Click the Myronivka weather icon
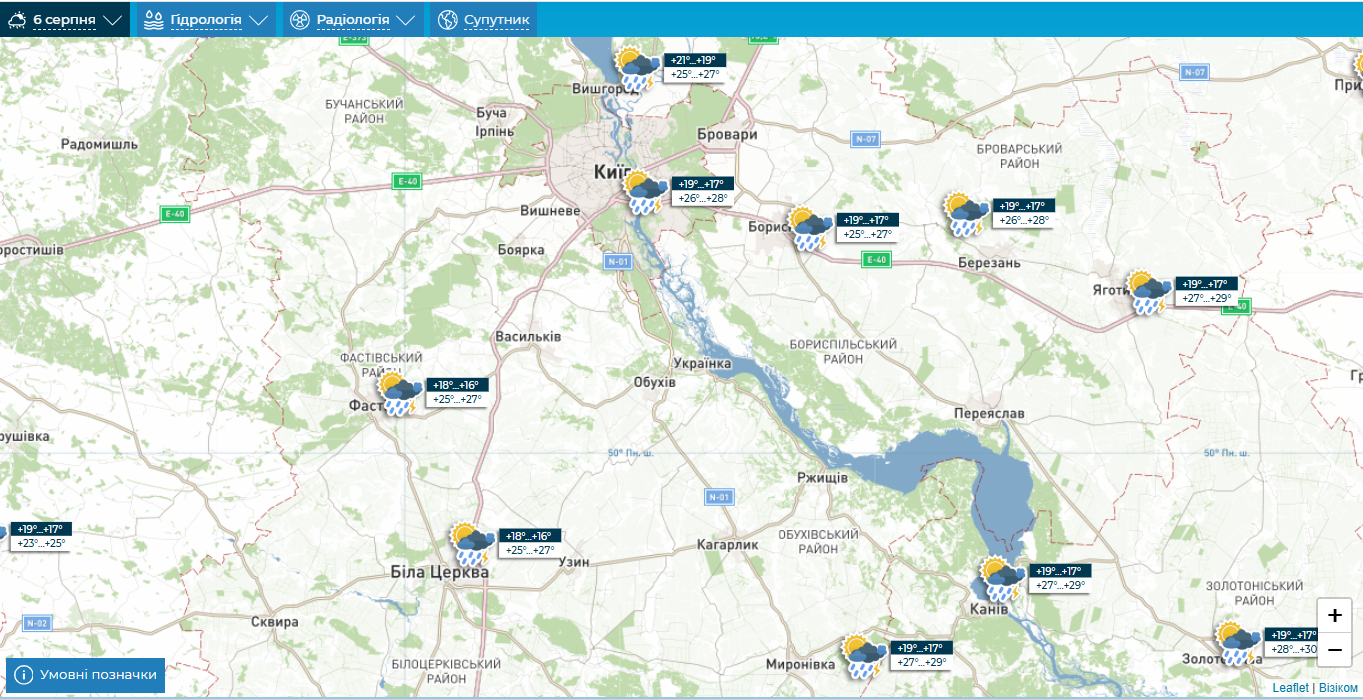This screenshot has width=1363, height=699. pos(863,656)
